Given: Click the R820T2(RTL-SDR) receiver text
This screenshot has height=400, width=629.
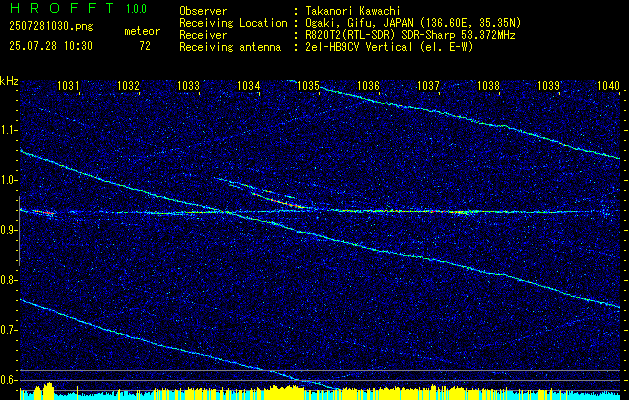Looking at the screenshot, I should [x=410, y=35].
